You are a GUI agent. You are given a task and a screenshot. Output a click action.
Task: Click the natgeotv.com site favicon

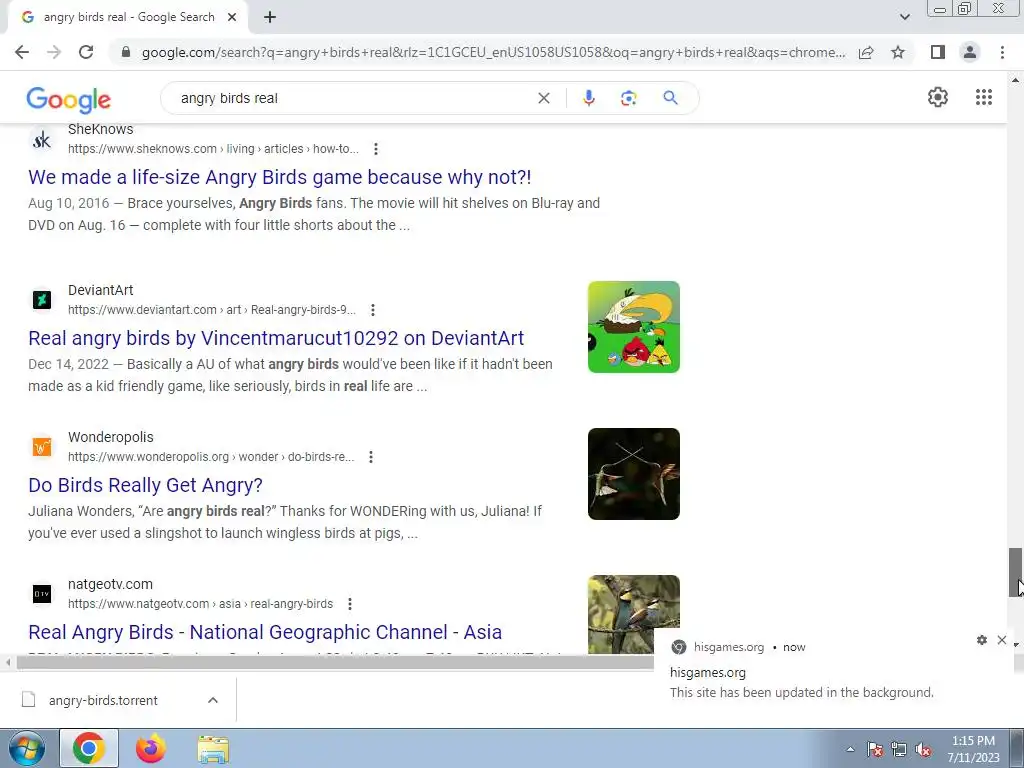pyautogui.click(x=42, y=594)
